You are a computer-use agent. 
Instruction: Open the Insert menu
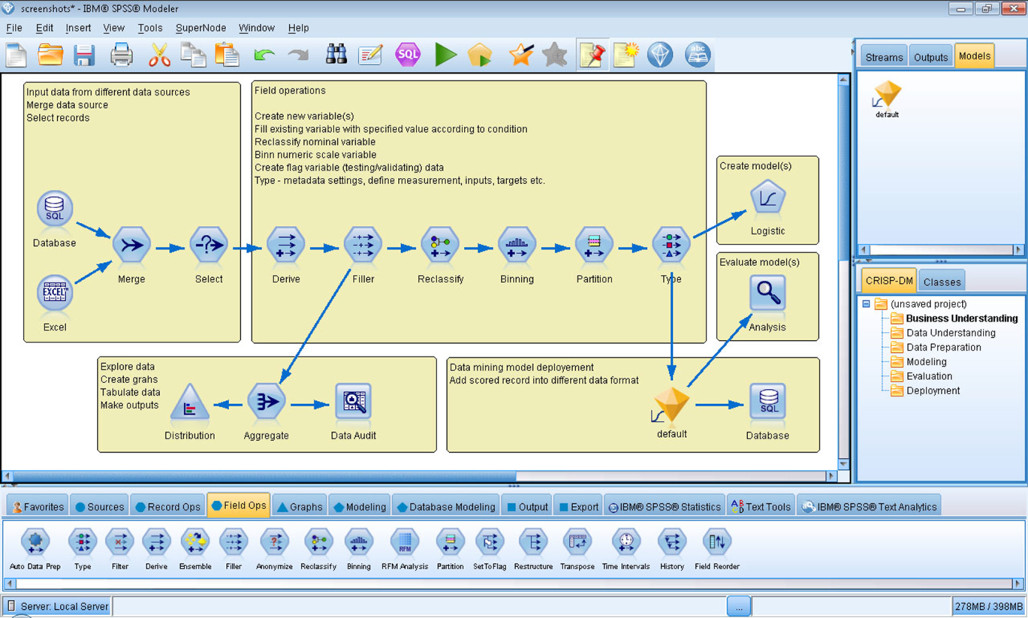(78, 28)
